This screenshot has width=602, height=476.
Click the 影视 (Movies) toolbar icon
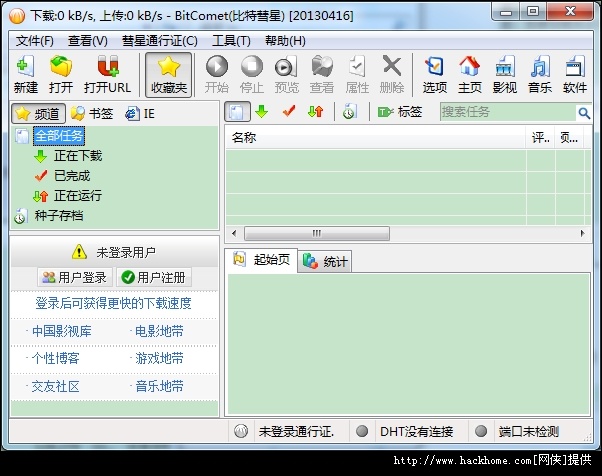click(504, 74)
